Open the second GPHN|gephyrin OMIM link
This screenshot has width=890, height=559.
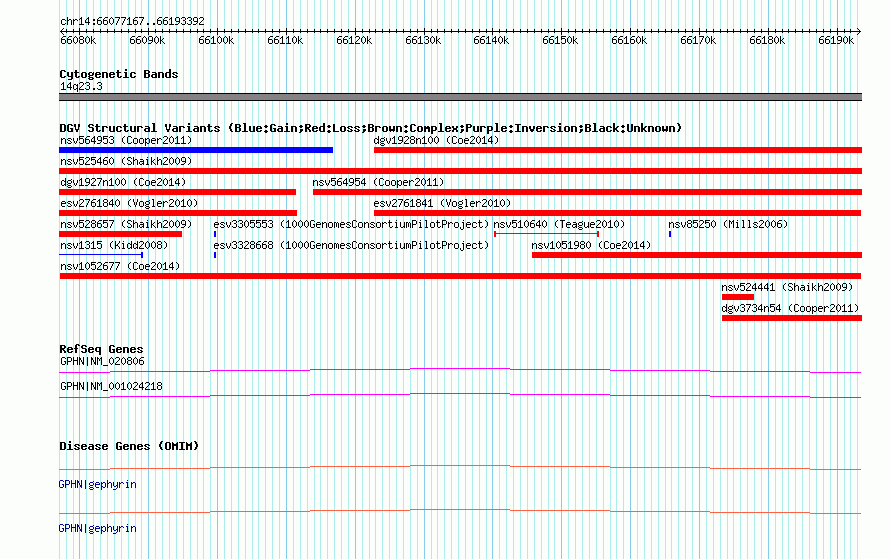(98, 528)
